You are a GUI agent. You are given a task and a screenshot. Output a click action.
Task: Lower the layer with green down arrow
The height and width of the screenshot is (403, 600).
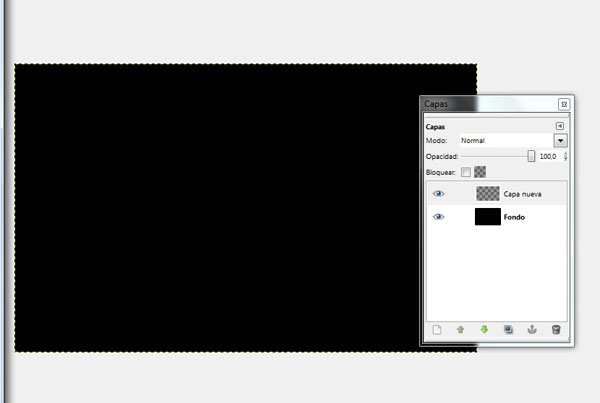tap(484, 330)
